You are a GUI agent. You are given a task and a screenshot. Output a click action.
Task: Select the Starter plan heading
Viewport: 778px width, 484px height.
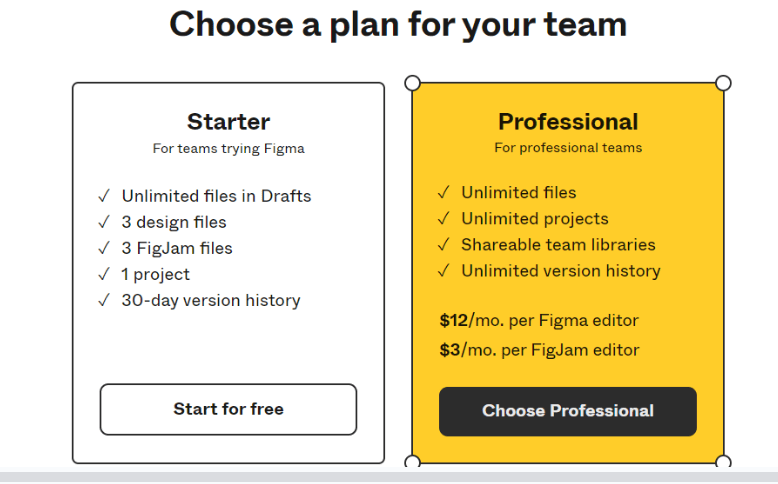[228, 122]
